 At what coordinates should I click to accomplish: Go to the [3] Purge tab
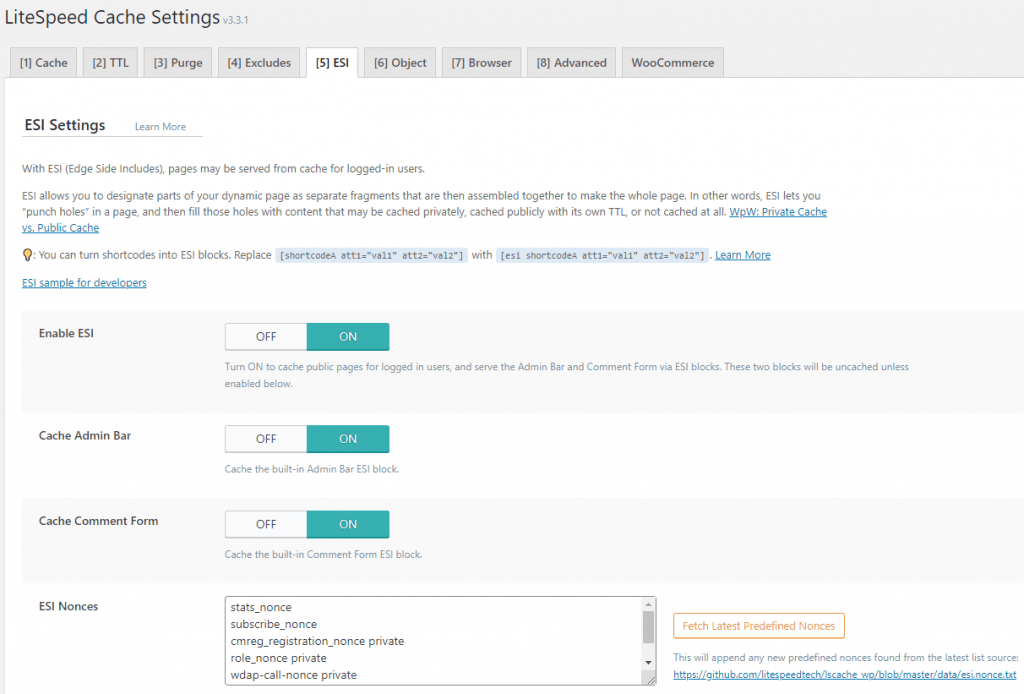click(x=178, y=62)
